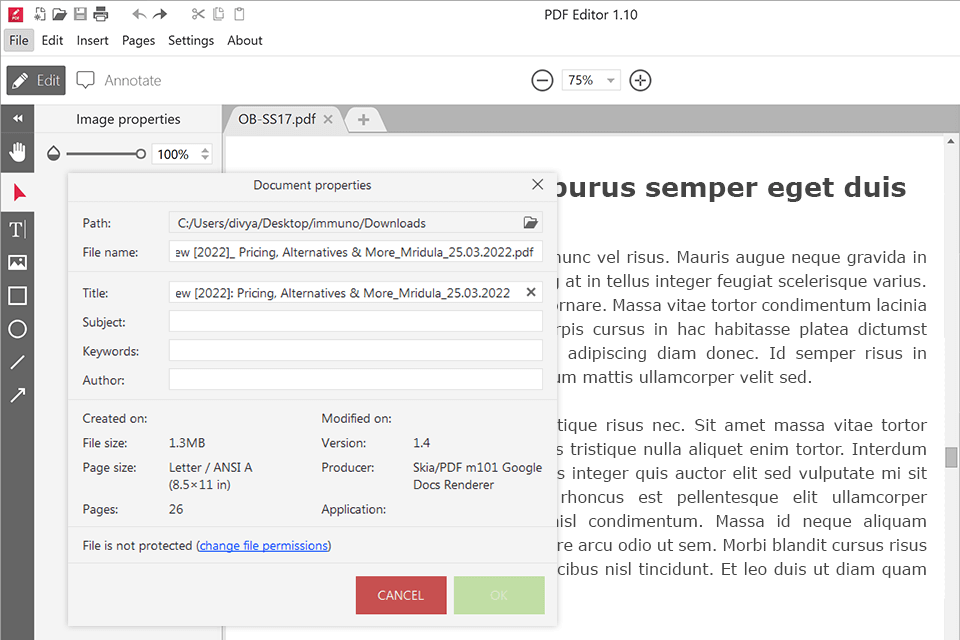
Task: Copy selection using the copy icon
Action: (219, 13)
